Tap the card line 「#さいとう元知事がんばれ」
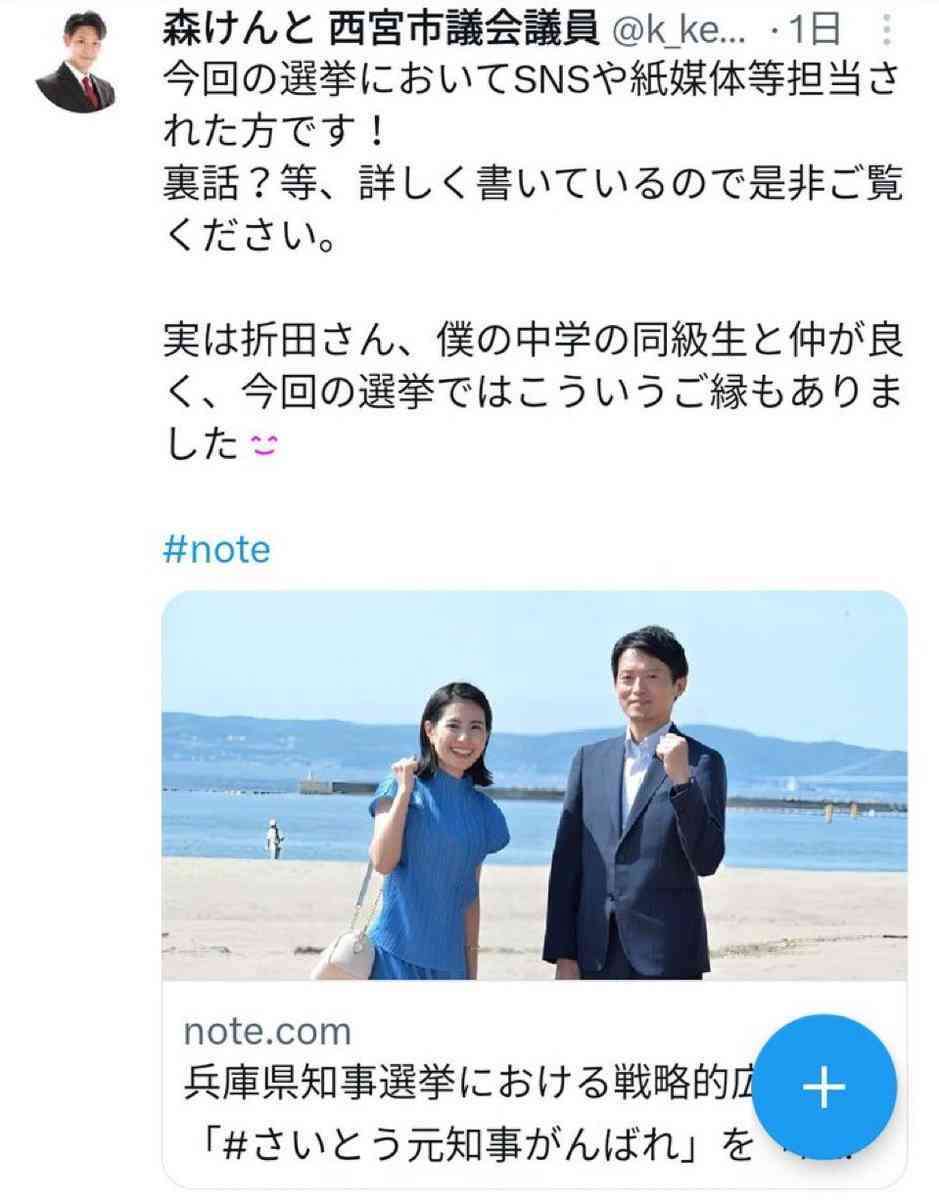Screen dimensions: 939x1200 [x=468, y=1139]
